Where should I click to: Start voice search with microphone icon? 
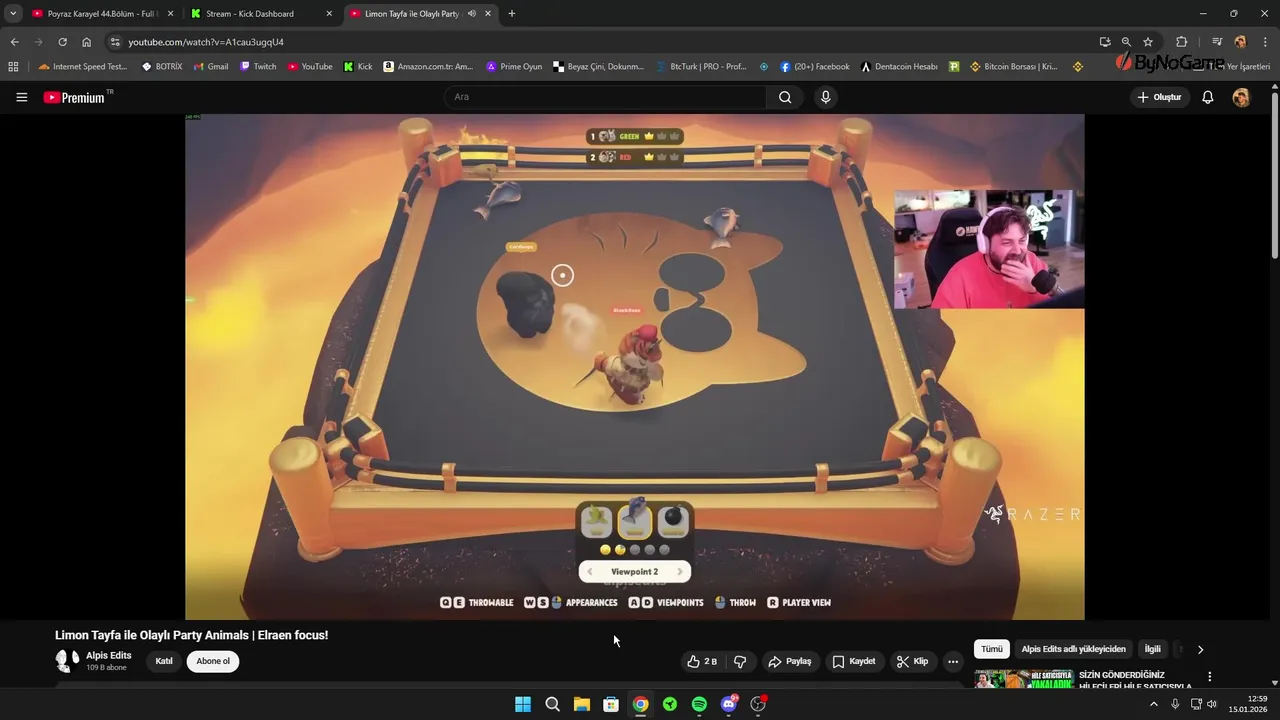[x=825, y=97]
